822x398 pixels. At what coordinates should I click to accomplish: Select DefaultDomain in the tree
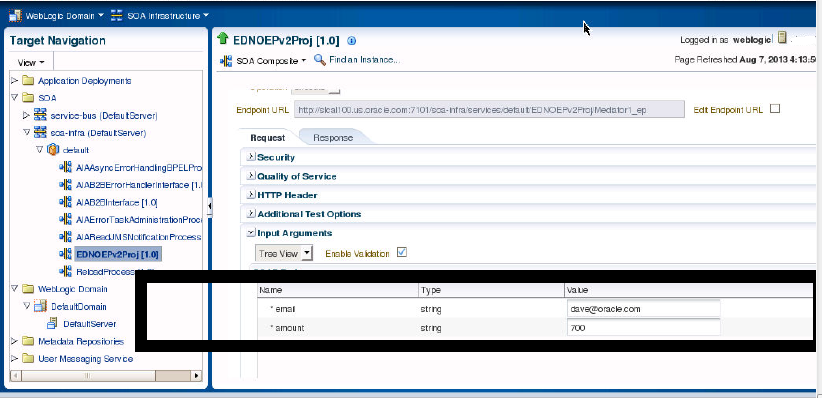pyautogui.click(x=78, y=307)
